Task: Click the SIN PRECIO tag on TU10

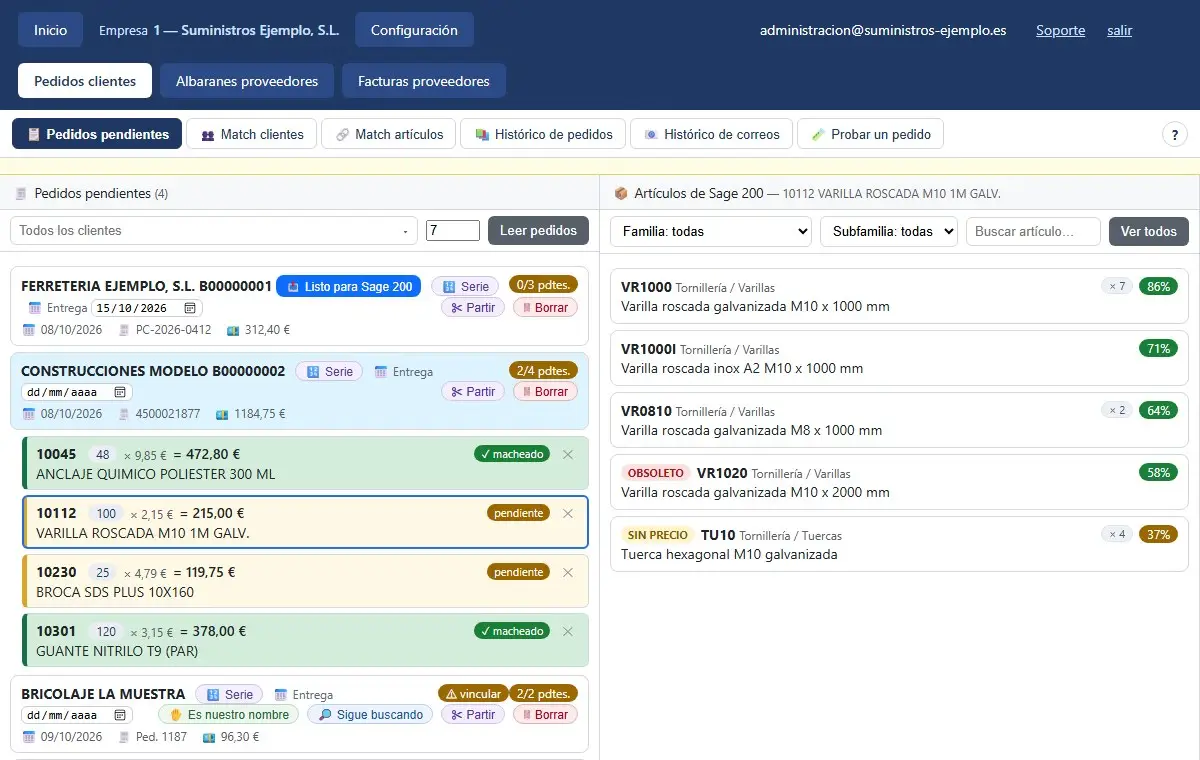Action: tap(656, 535)
